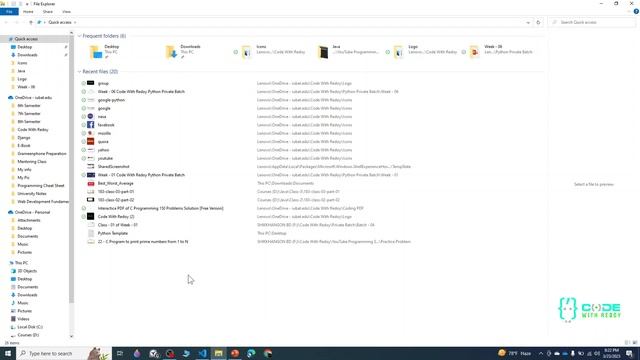Select Week - 01 Code With Redoy file

click(141, 175)
